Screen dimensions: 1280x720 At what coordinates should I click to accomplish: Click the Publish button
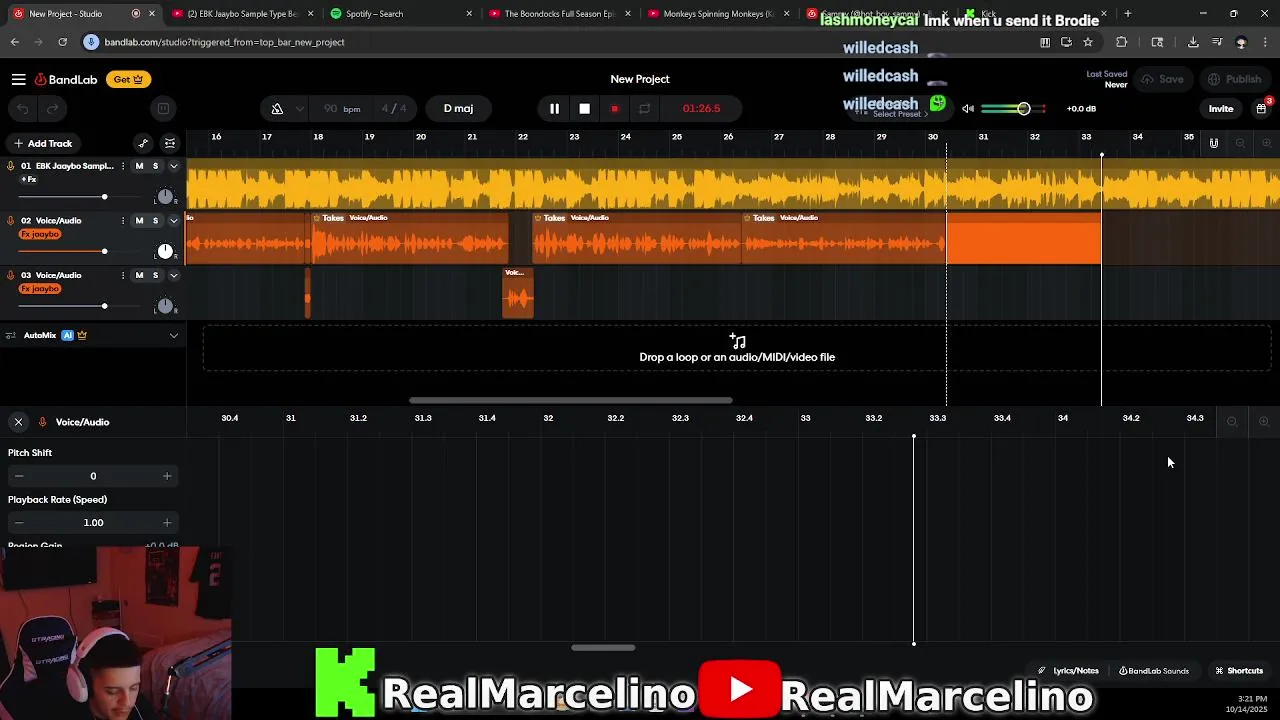1235,79
